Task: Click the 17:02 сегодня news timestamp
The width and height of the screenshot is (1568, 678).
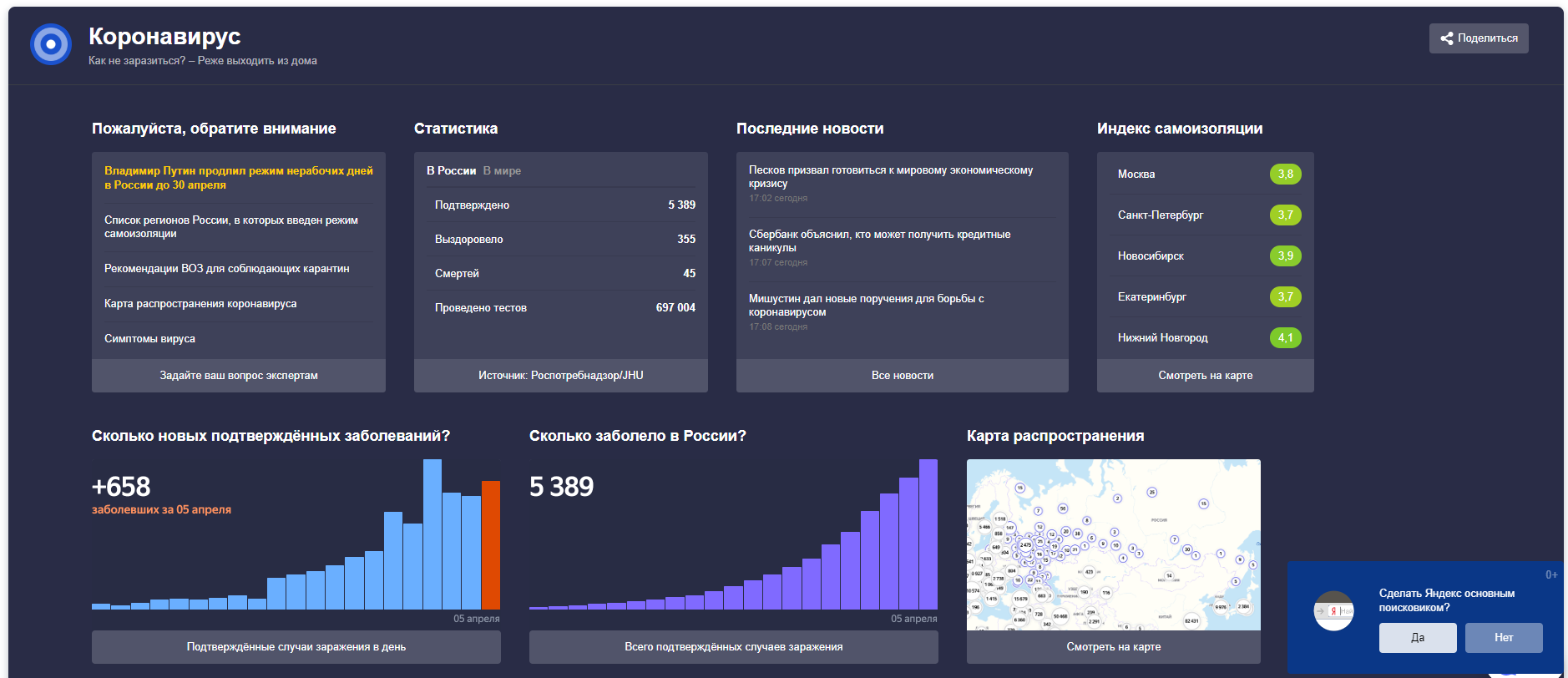Action: [778, 199]
